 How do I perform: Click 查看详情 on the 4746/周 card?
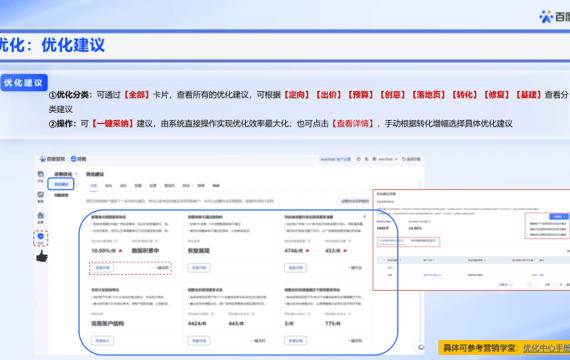296,268
